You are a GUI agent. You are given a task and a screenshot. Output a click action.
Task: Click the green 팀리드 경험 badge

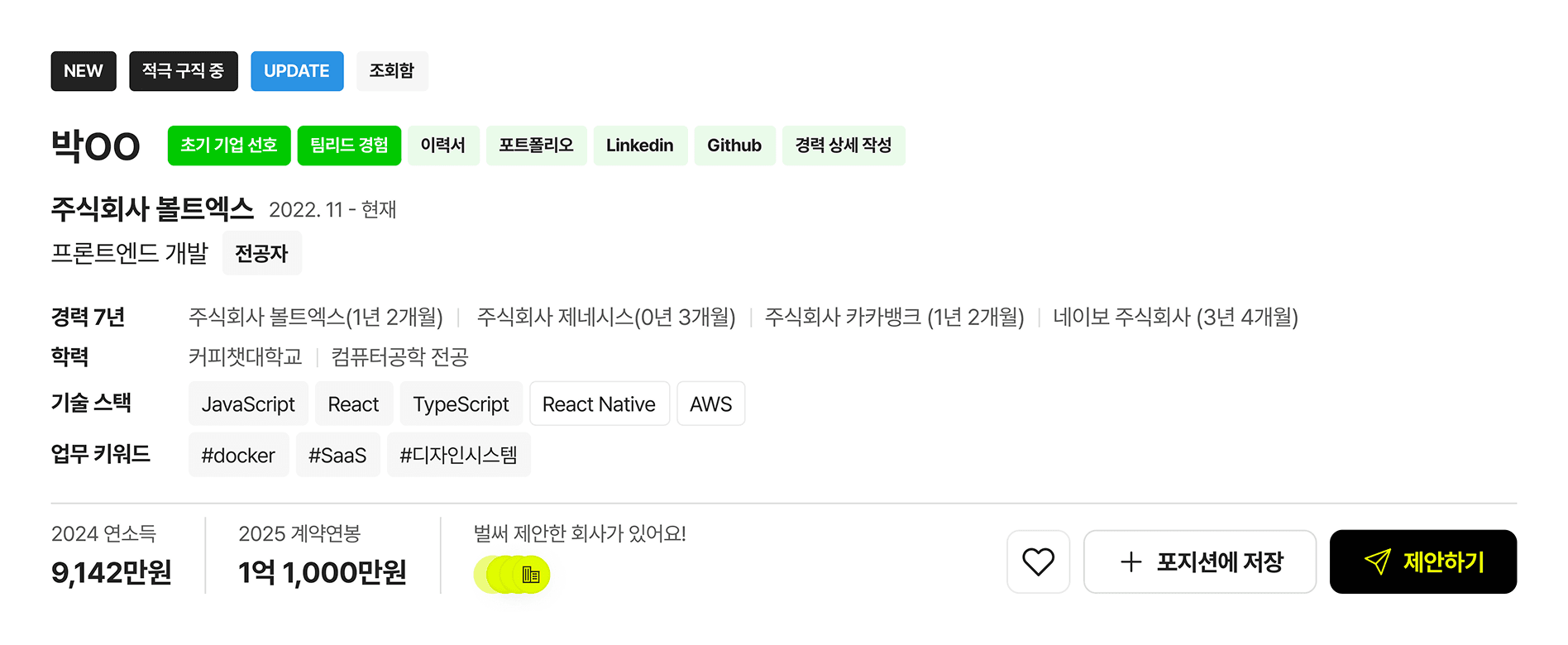[x=349, y=146]
